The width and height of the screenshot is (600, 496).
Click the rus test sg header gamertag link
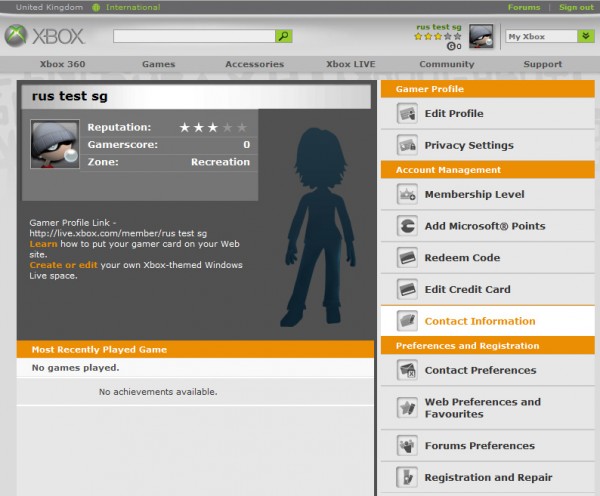pos(439,27)
